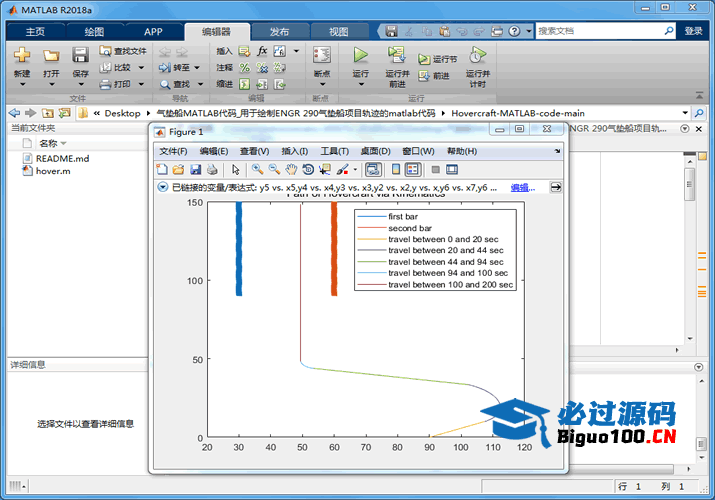Viewport: 715px width, 500px height.
Task: Run the script with the green 运行 arrow
Action: coord(361,55)
